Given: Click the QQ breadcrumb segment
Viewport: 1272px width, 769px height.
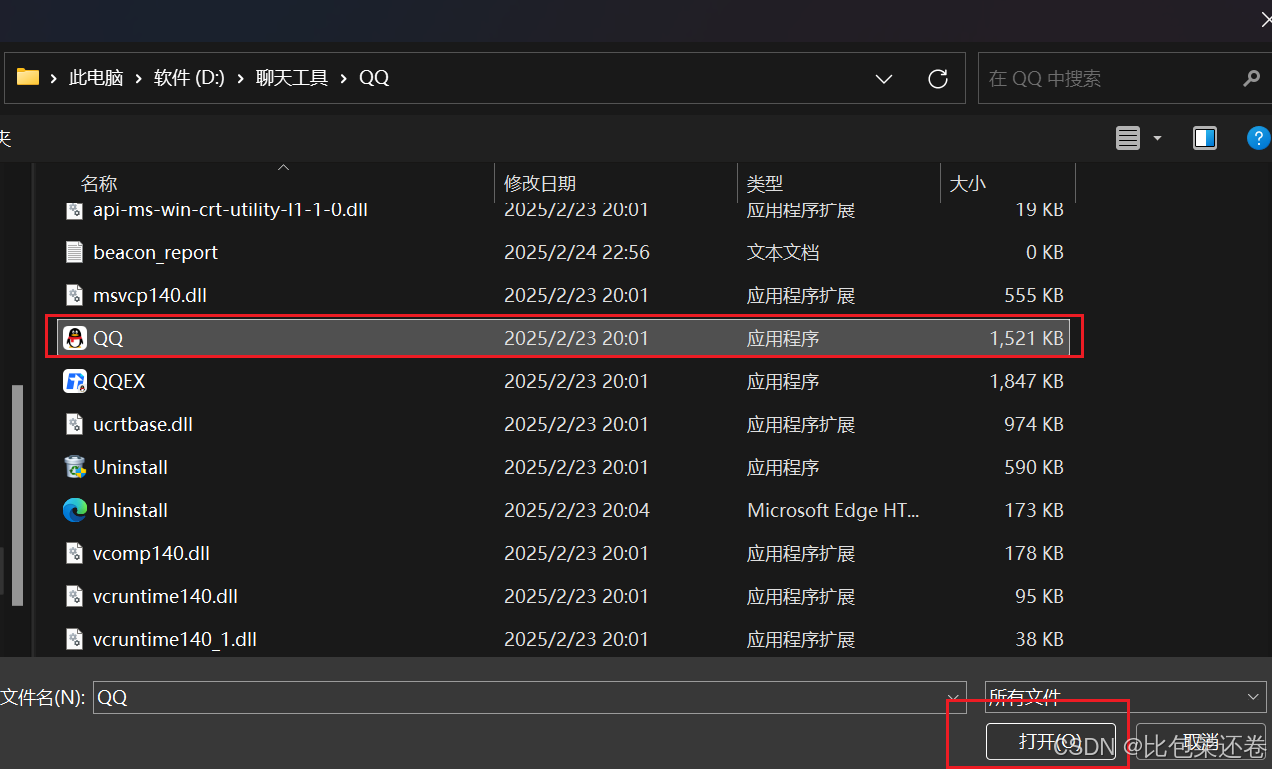Looking at the screenshot, I should 374,78.
